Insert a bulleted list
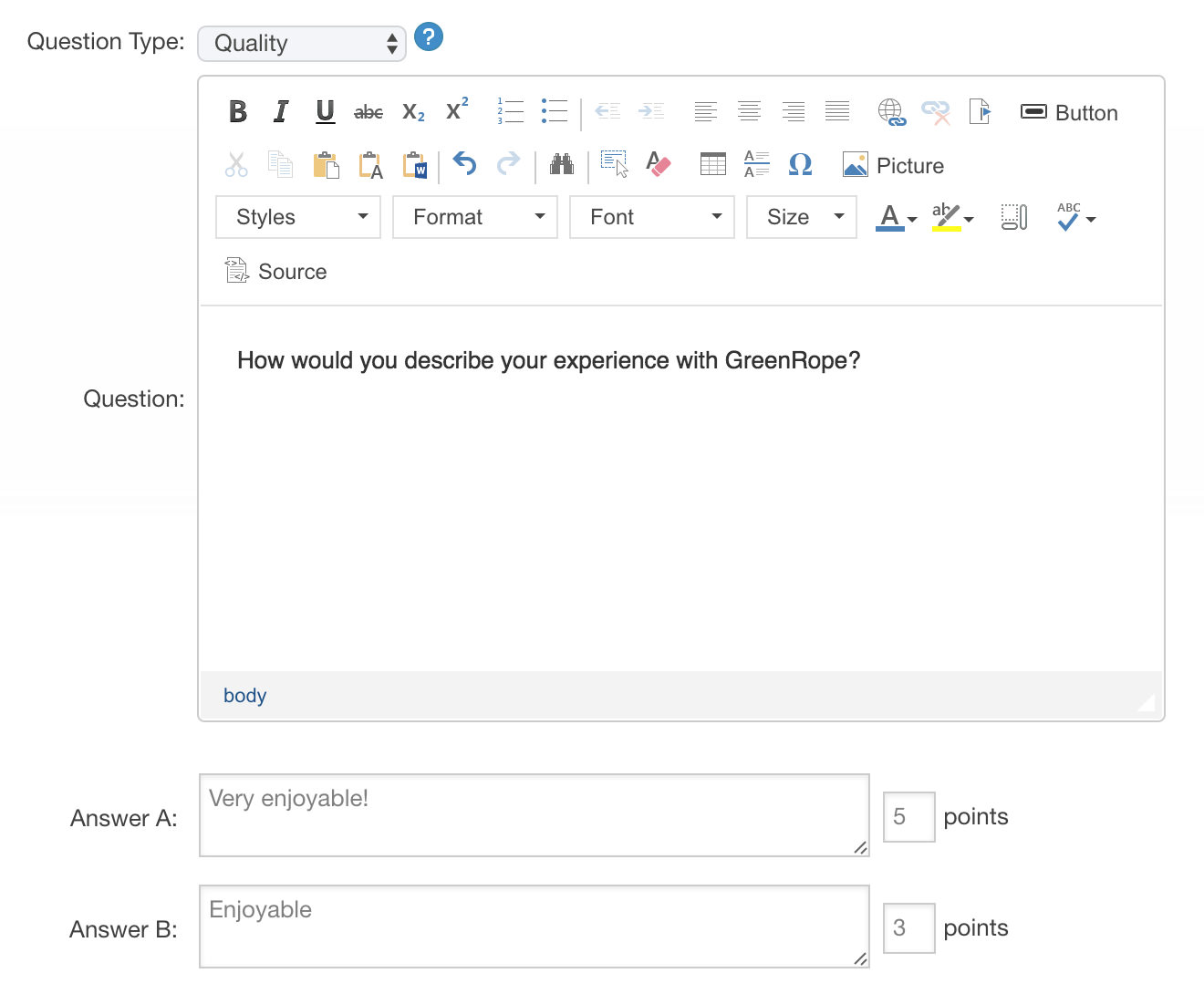The width and height of the screenshot is (1204, 994). click(x=554, y=112)
